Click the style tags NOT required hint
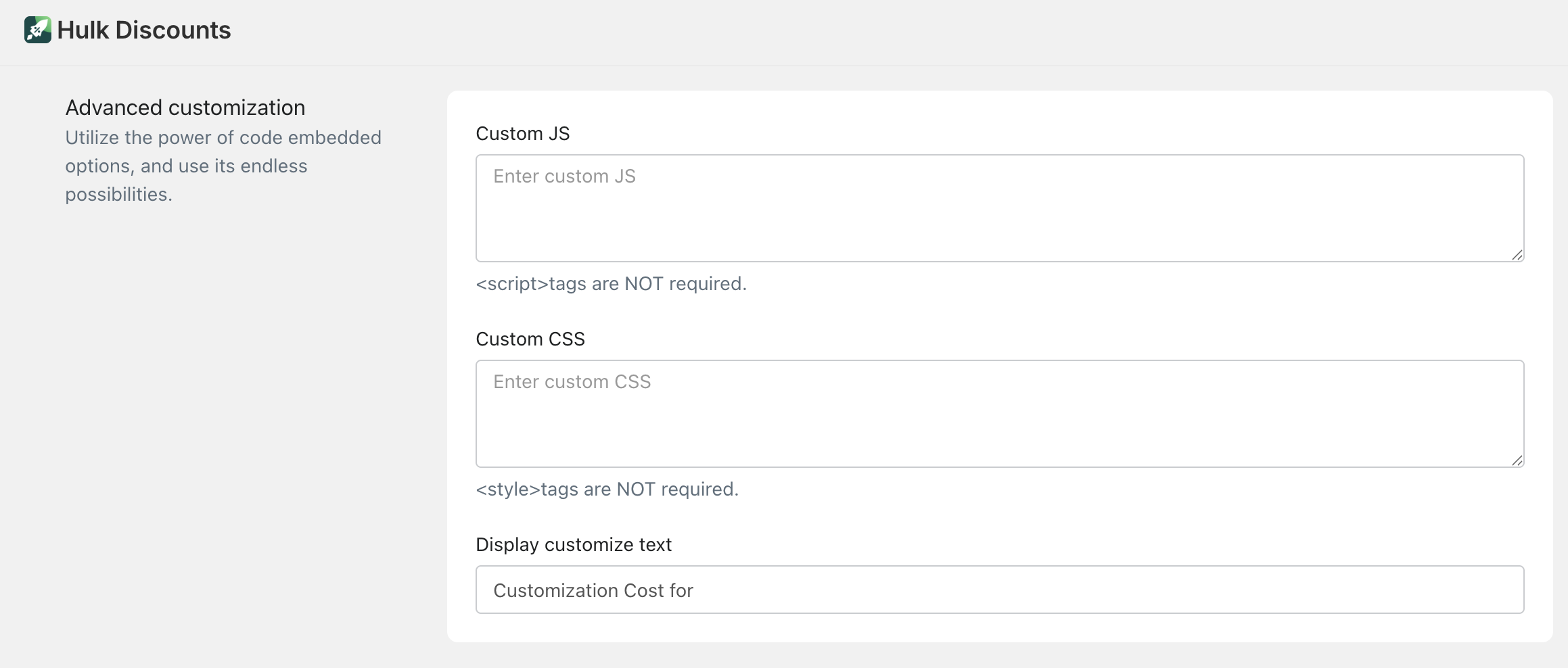Screen dimensions: 1568x668 (607, 490)
